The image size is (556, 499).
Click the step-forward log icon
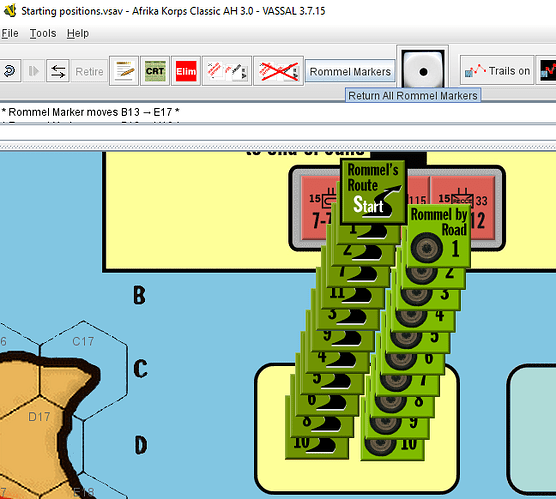[x=34, y=71]
